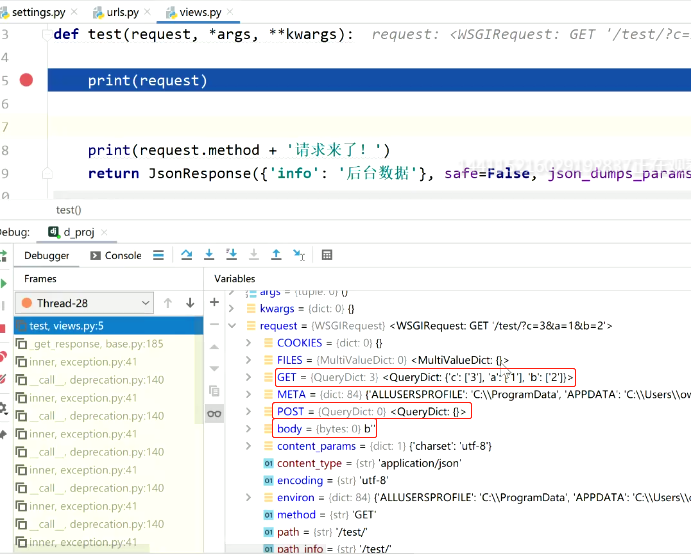
Task: Click the New Watch plus icon
Action: [x=215, y=302]
